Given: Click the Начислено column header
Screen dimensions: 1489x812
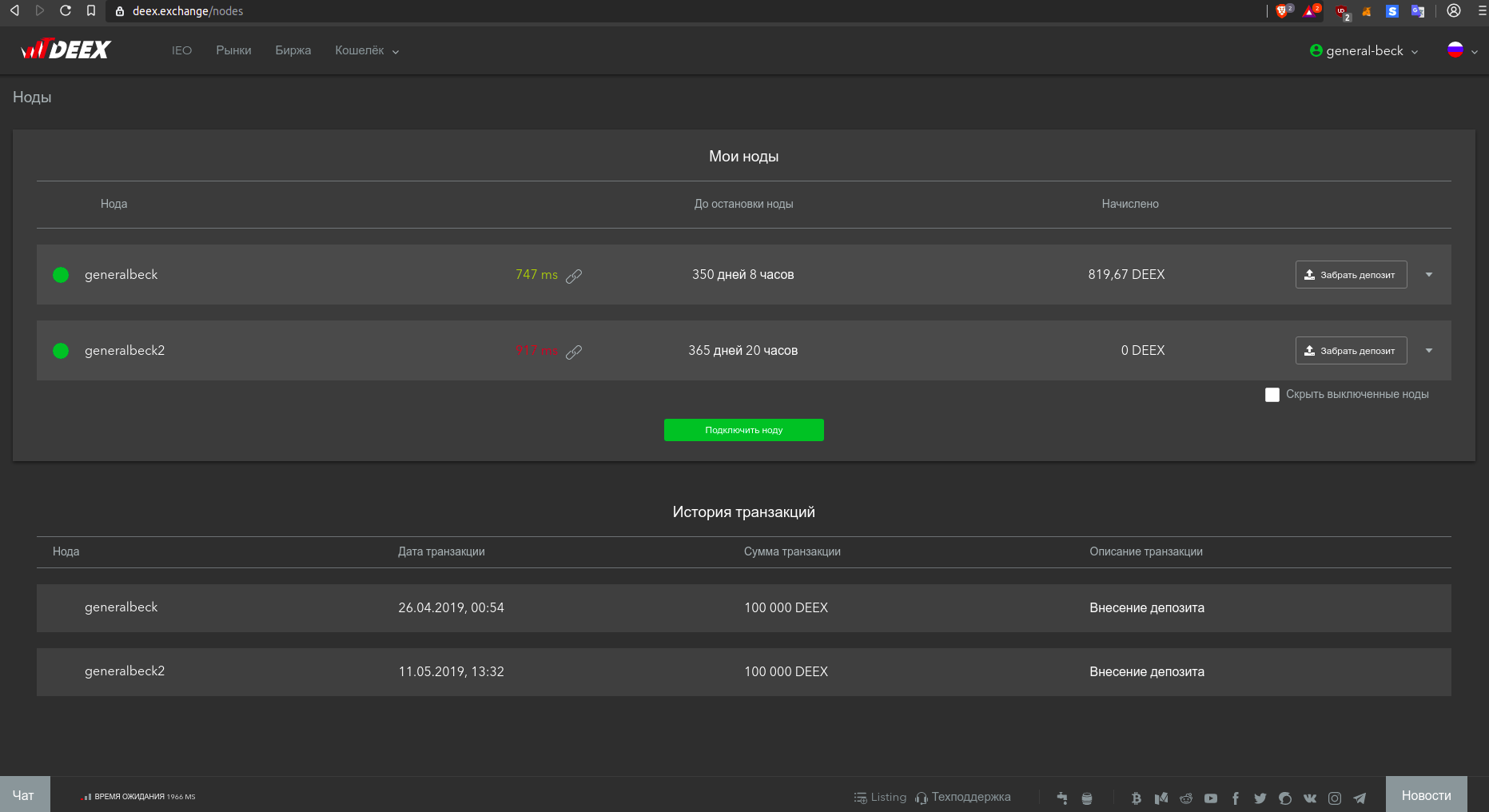Looking at the screenshot, I should [x=1130, y=204].
